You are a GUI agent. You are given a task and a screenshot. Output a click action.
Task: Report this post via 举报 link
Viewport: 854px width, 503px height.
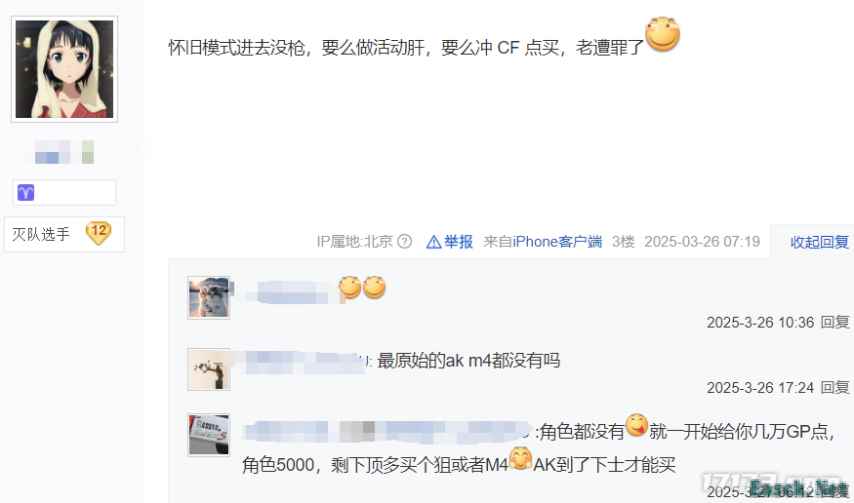click(458, 241)
